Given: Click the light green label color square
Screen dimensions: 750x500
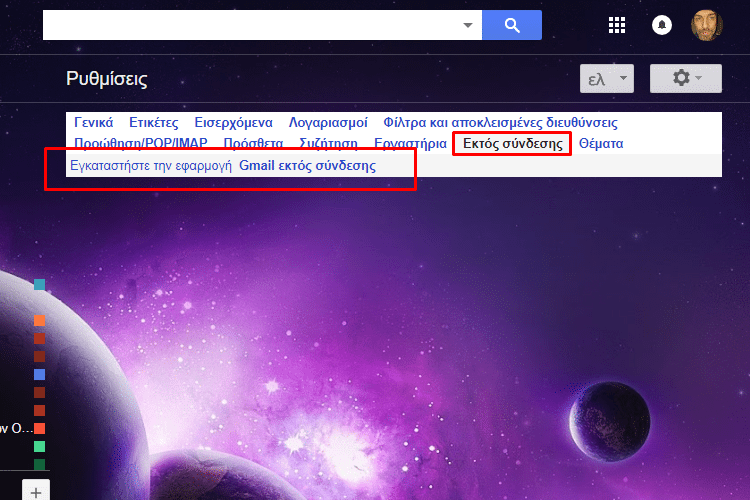Looking at the screenshot, I should click(x=40, y=446).
